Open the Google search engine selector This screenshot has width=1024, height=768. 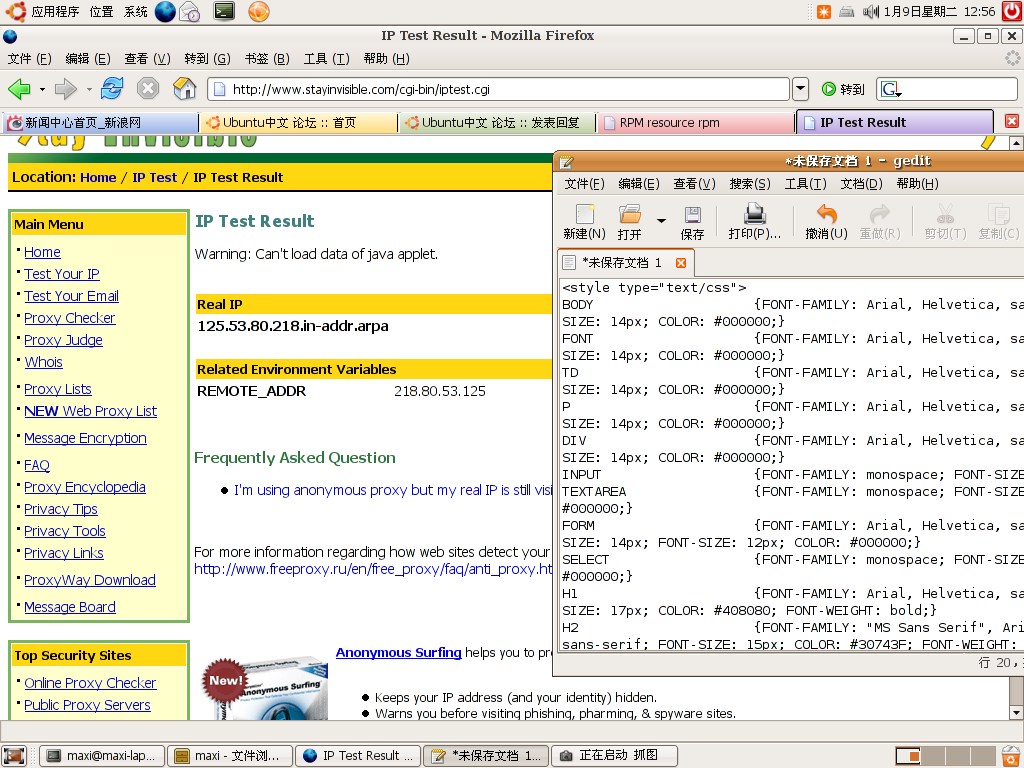tap(891, 89)
